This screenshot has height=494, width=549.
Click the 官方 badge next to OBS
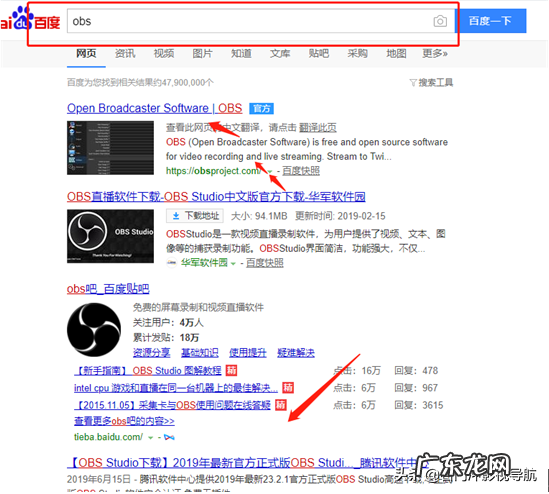(261, 109)
